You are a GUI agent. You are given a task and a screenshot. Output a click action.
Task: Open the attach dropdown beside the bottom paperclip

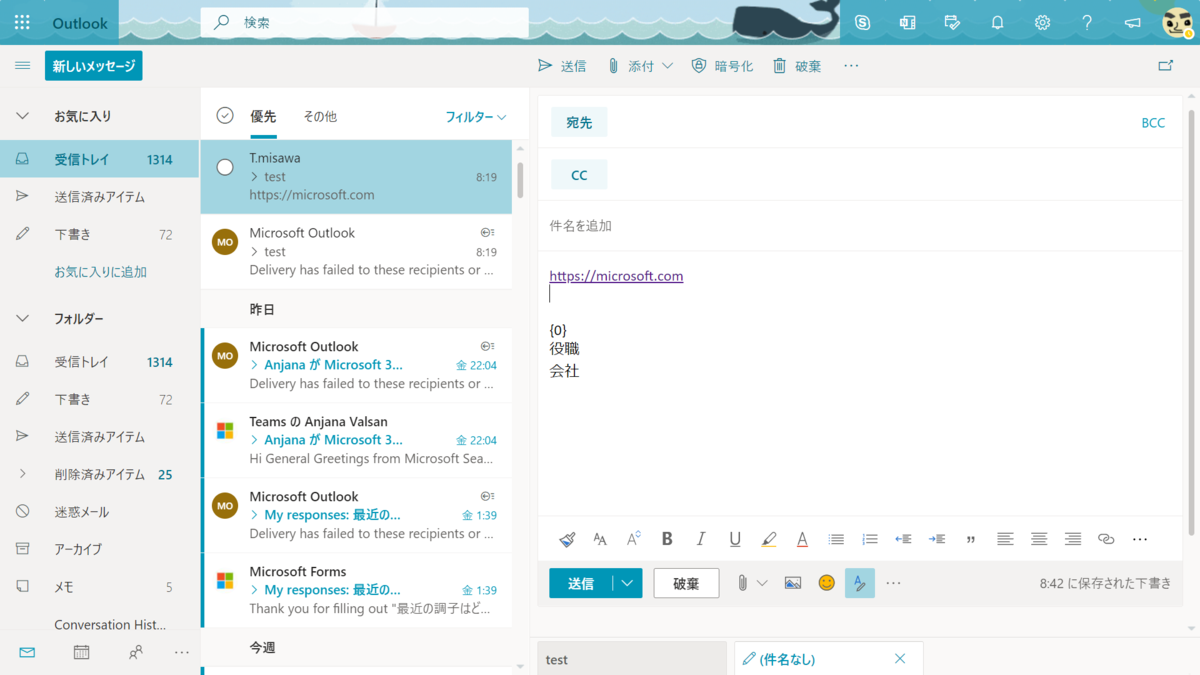point(762,583)
